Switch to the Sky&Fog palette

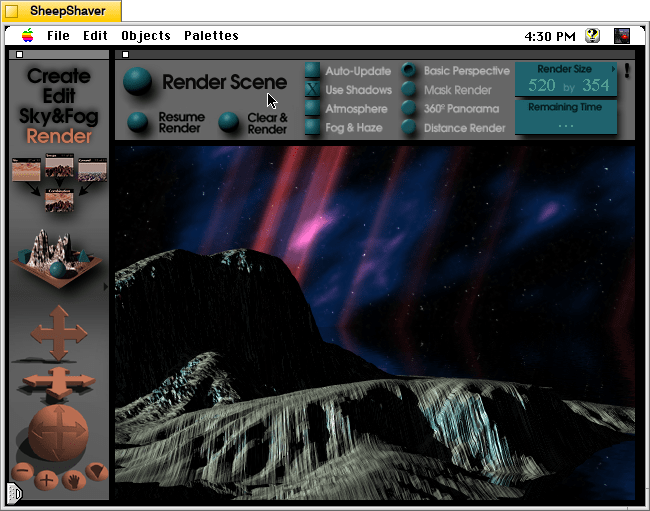(x=59, y=116)
